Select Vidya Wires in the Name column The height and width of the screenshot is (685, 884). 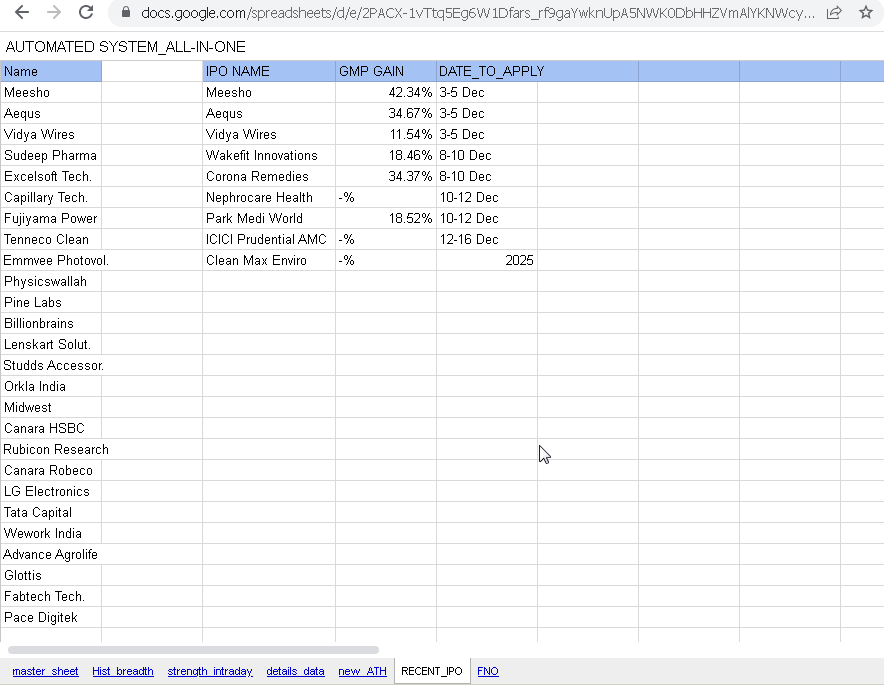click(51, 134)
